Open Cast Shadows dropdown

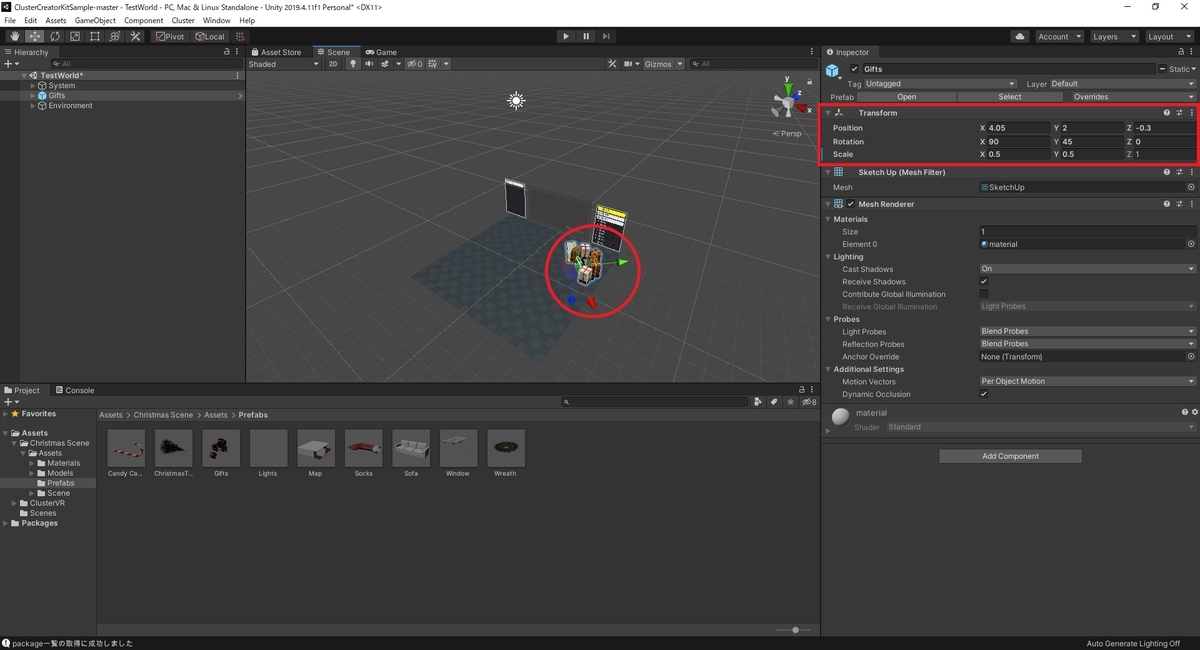coord(1087,269)
